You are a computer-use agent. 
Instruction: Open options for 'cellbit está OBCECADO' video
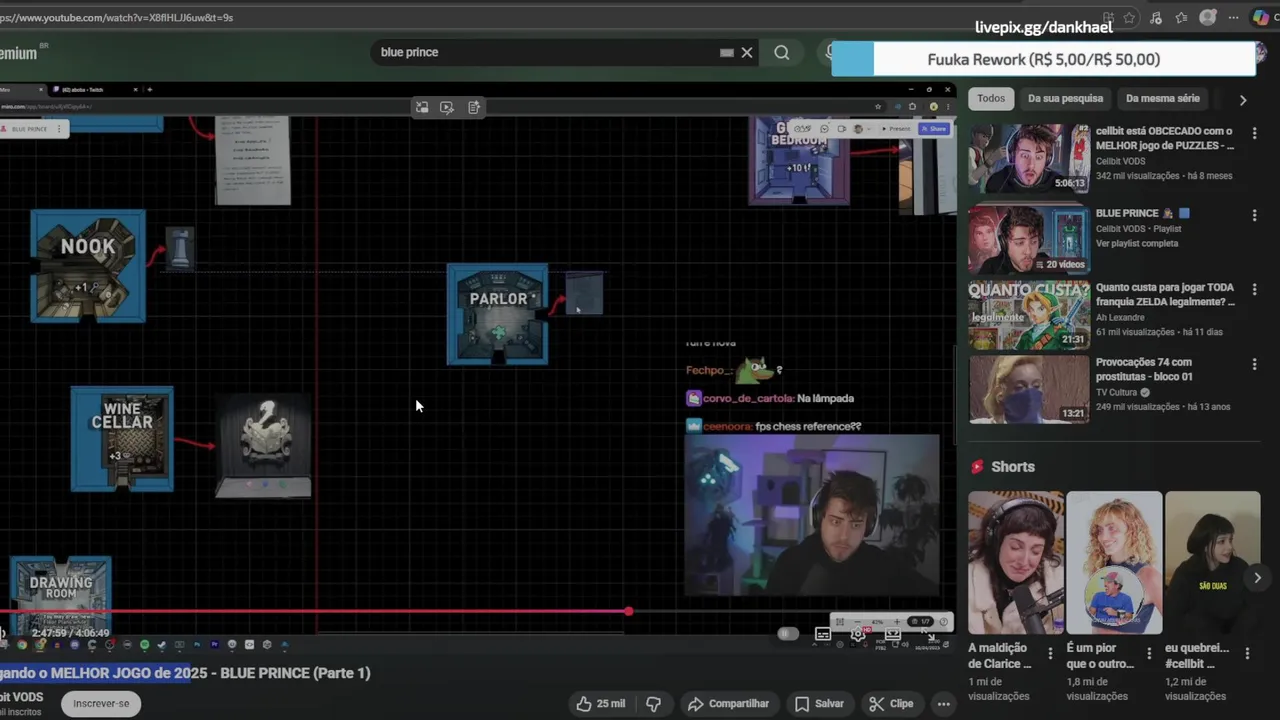(x=1254, y=135)
